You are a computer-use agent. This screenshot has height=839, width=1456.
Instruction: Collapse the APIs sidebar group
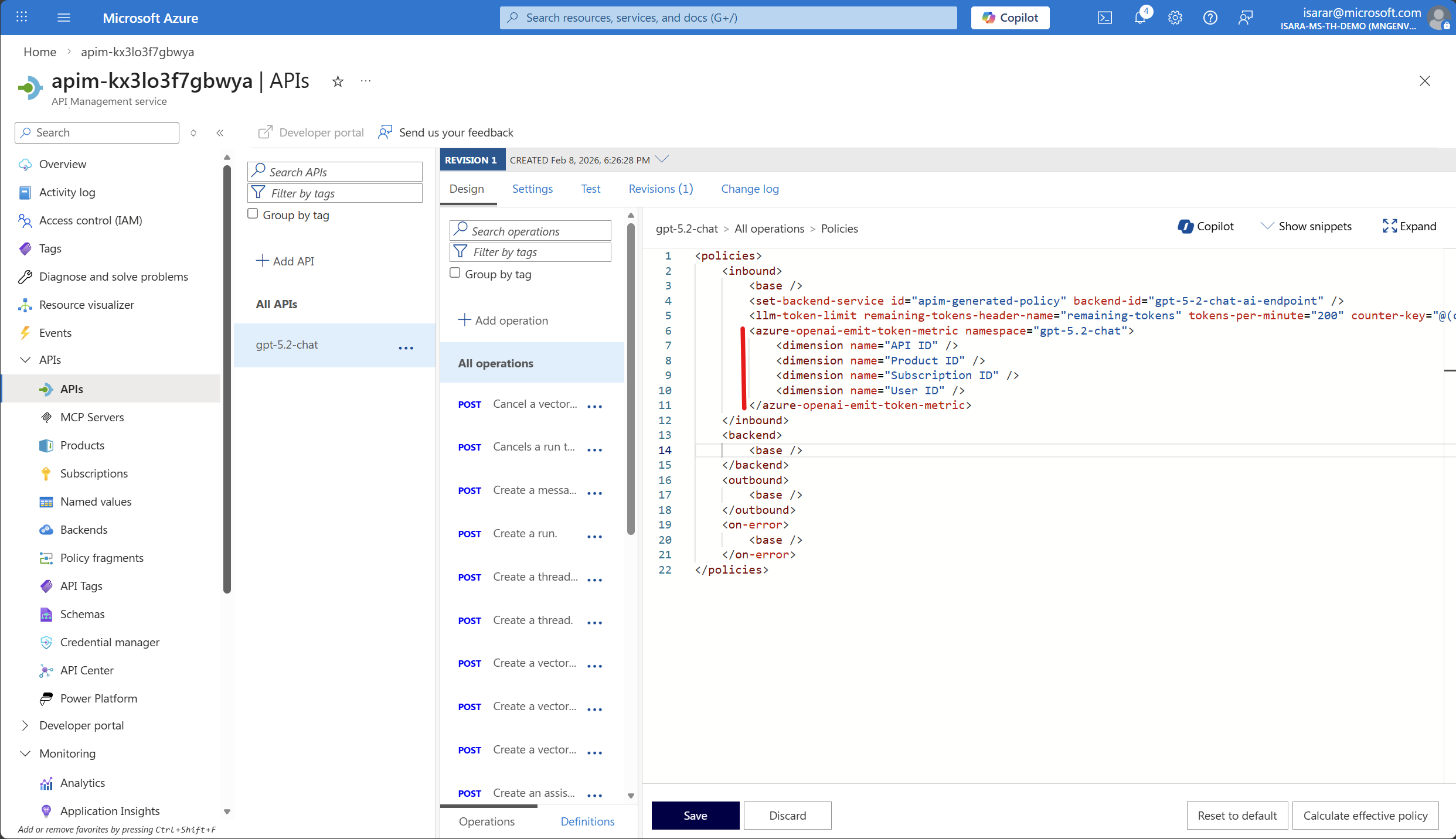(25, 360)
